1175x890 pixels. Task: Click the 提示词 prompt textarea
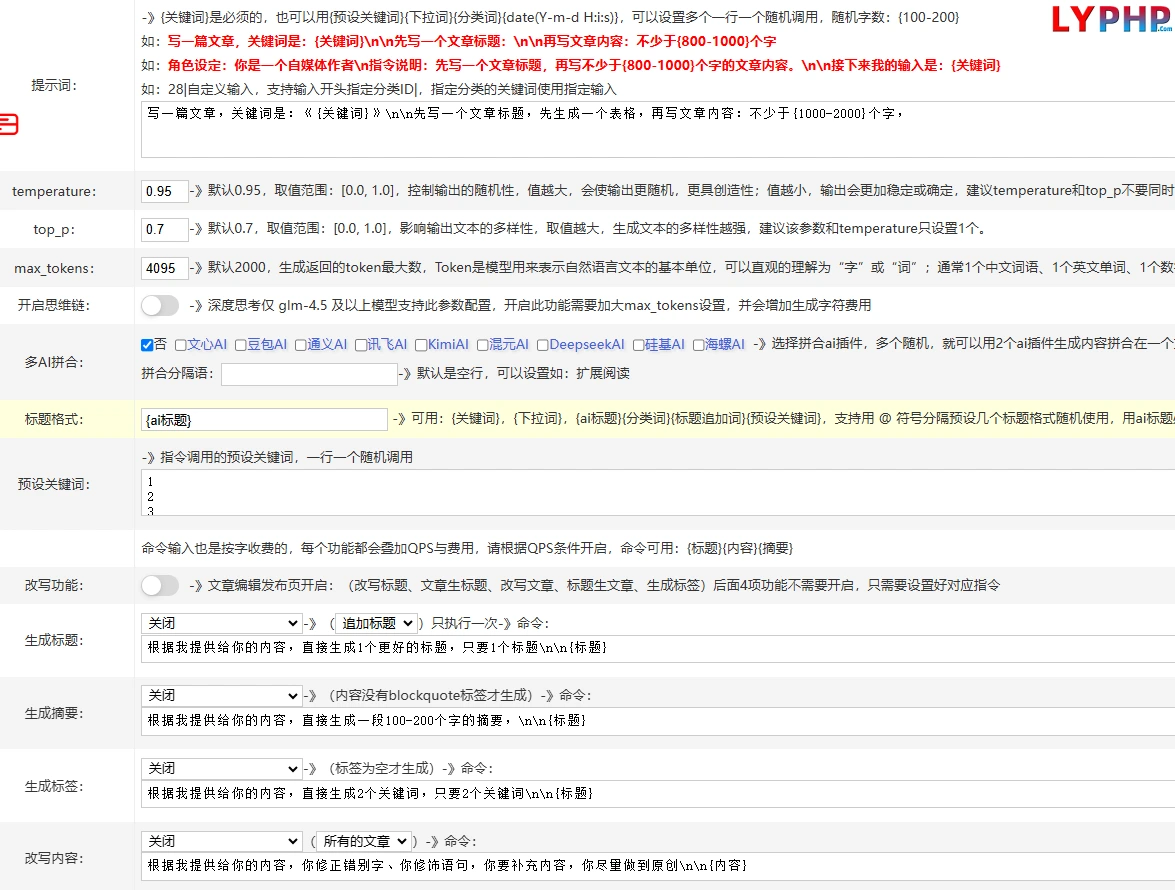coord(658,130)
